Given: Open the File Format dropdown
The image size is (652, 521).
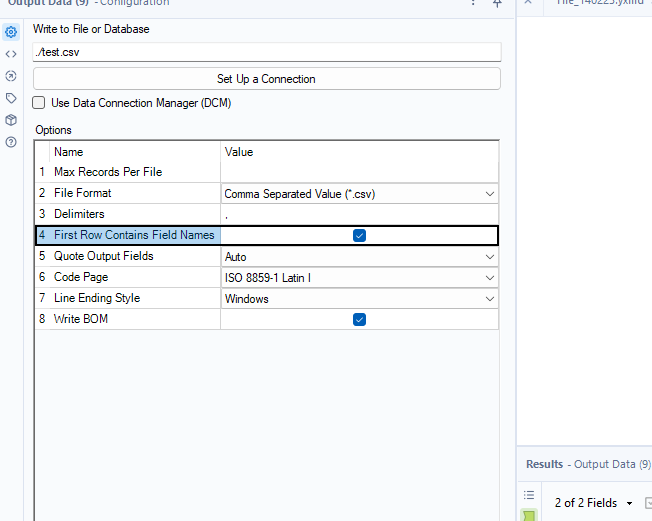Looking at the screenshot, I should (359, 194).
